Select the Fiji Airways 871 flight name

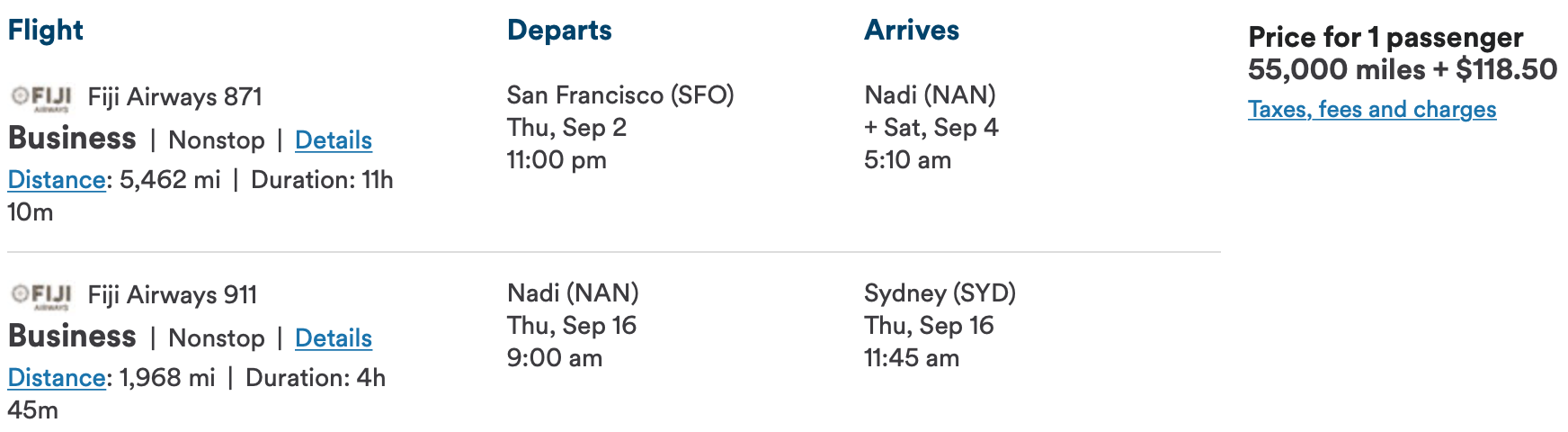(x=175, y=97)
